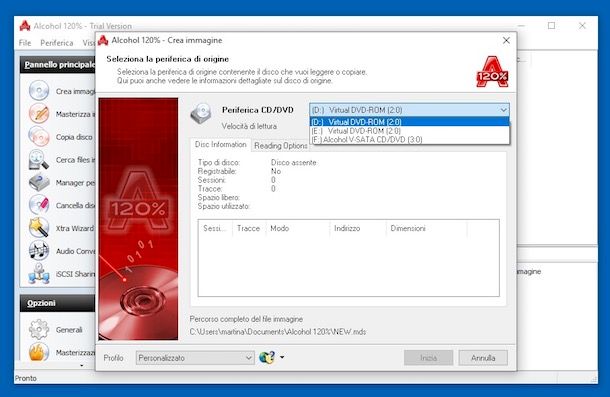The image size is (610, 397).
Task: Choose (D:) Virtual DVD-ROM (2:0) from list
Action: [x=410, y=122]
